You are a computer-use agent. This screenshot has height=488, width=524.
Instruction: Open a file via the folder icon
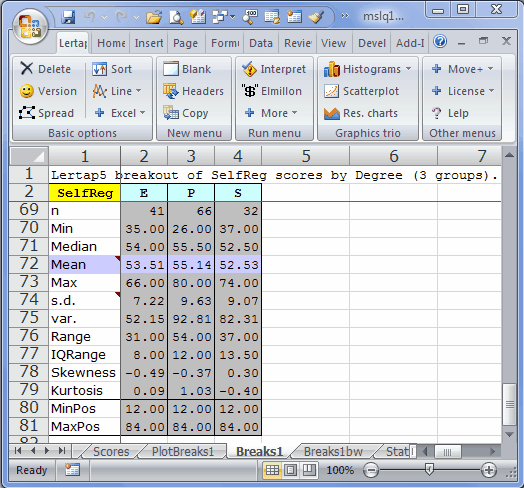coord(154,17)
